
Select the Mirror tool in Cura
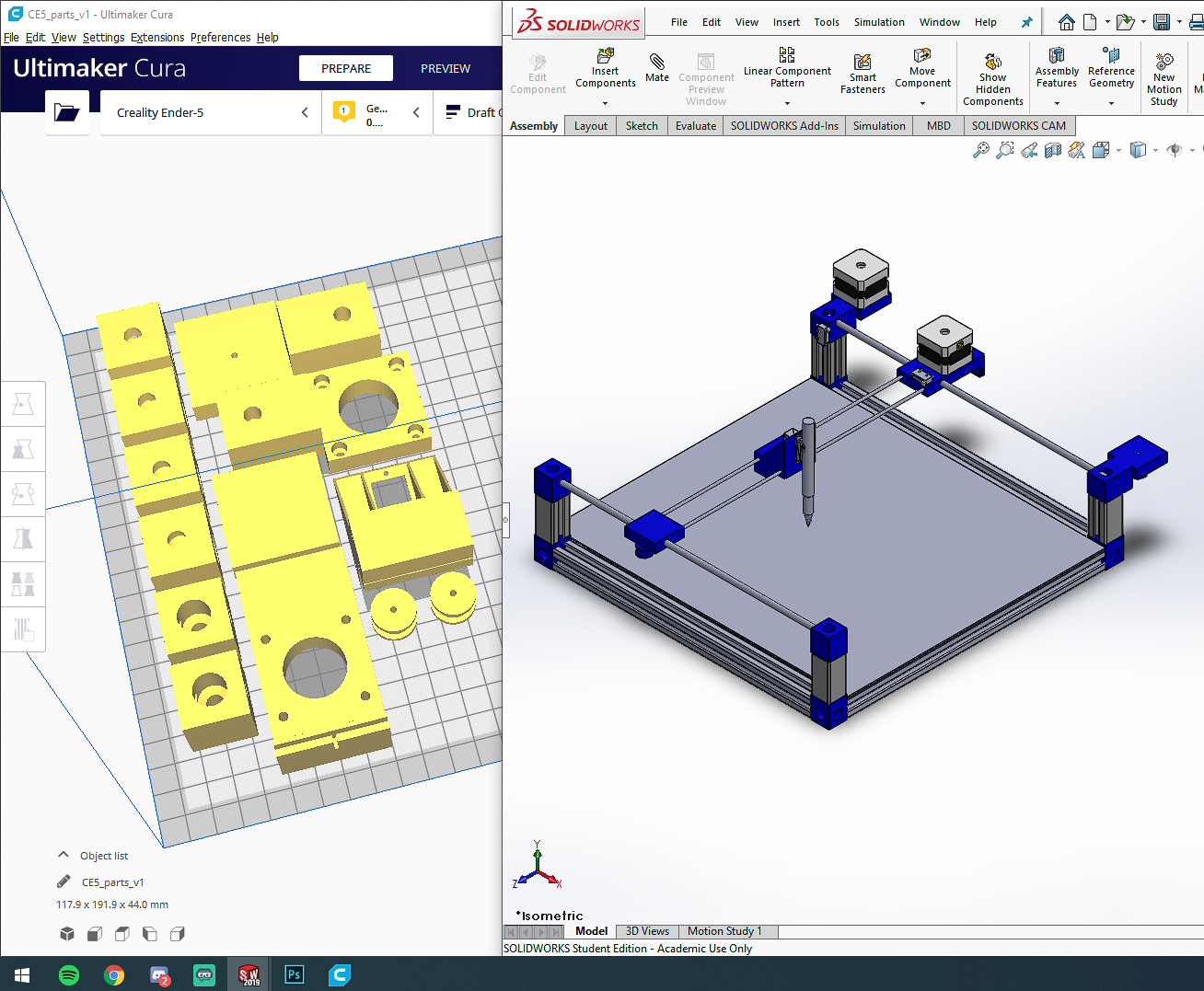click(x=23, y=539)
